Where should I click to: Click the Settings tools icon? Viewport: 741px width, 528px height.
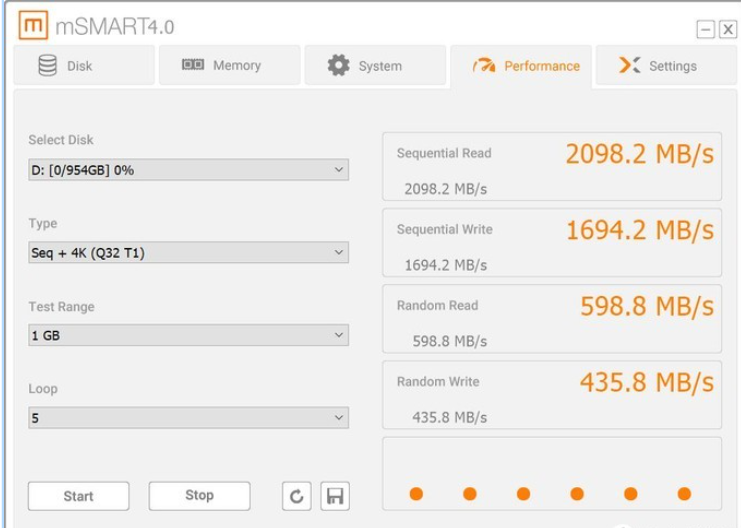(x=630, y=65)
